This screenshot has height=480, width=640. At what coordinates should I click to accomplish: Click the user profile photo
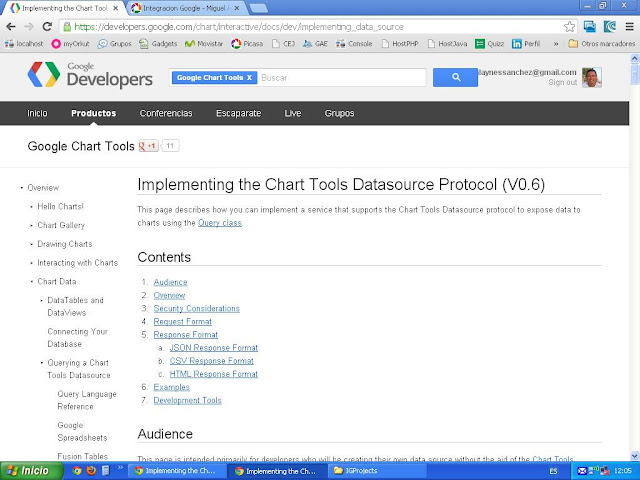pyautogui.click(x=592, y=78)
